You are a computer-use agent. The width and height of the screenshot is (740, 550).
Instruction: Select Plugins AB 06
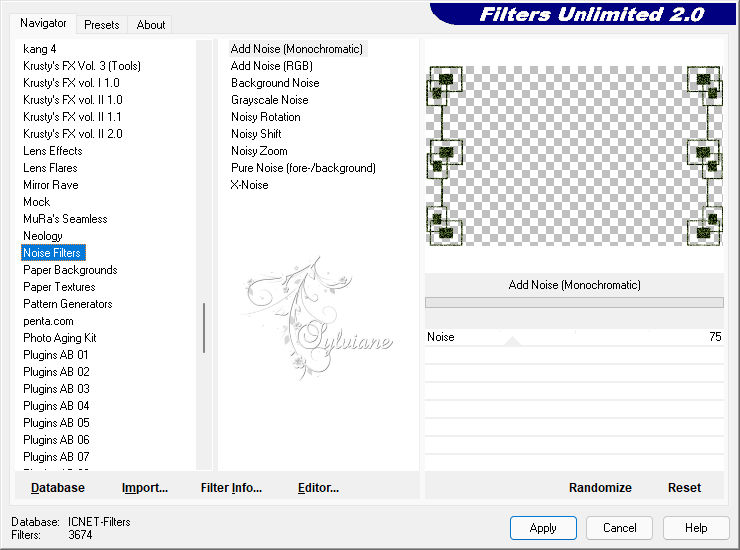pyautogui.click(x=56, y=440)
